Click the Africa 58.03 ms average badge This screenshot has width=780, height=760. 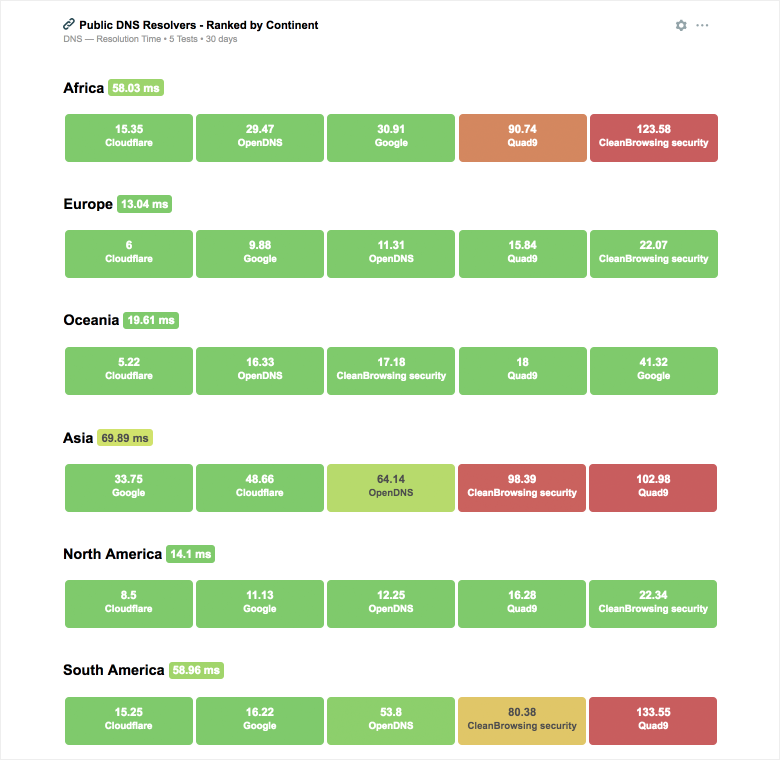(x=136, y=88)
